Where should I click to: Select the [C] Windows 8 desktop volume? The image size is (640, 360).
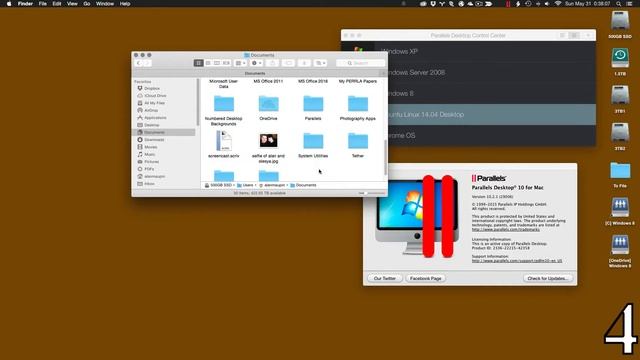tap(620, 207)
